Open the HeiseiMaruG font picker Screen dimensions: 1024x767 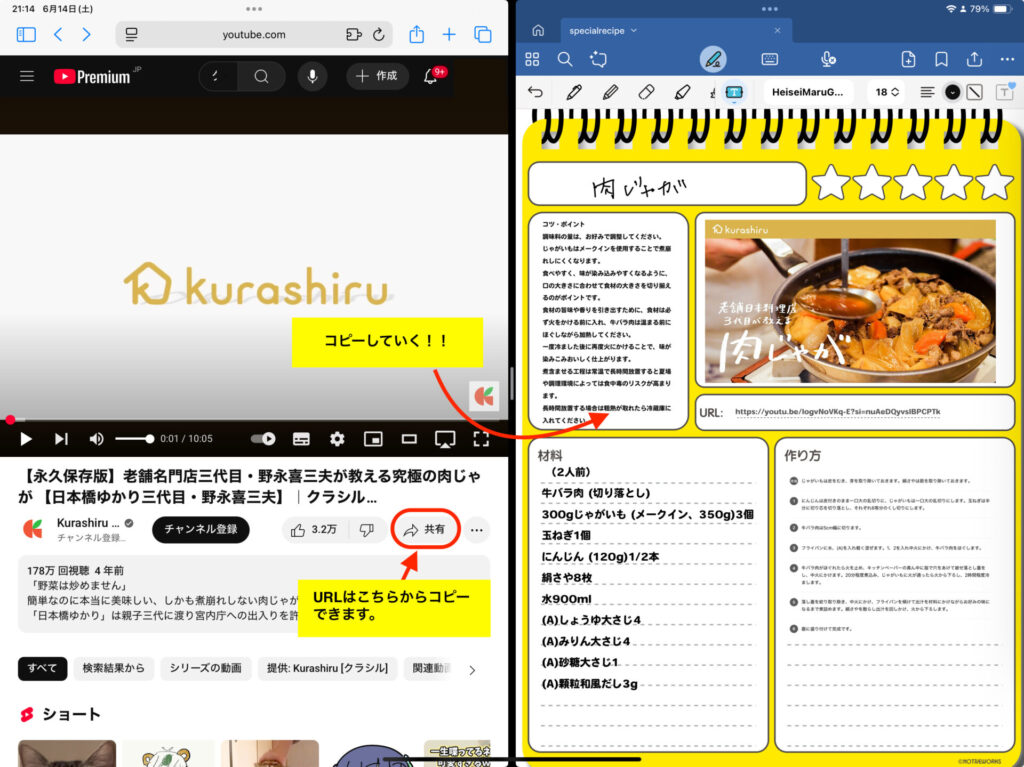pyautogui.click(x=808, y=92)
